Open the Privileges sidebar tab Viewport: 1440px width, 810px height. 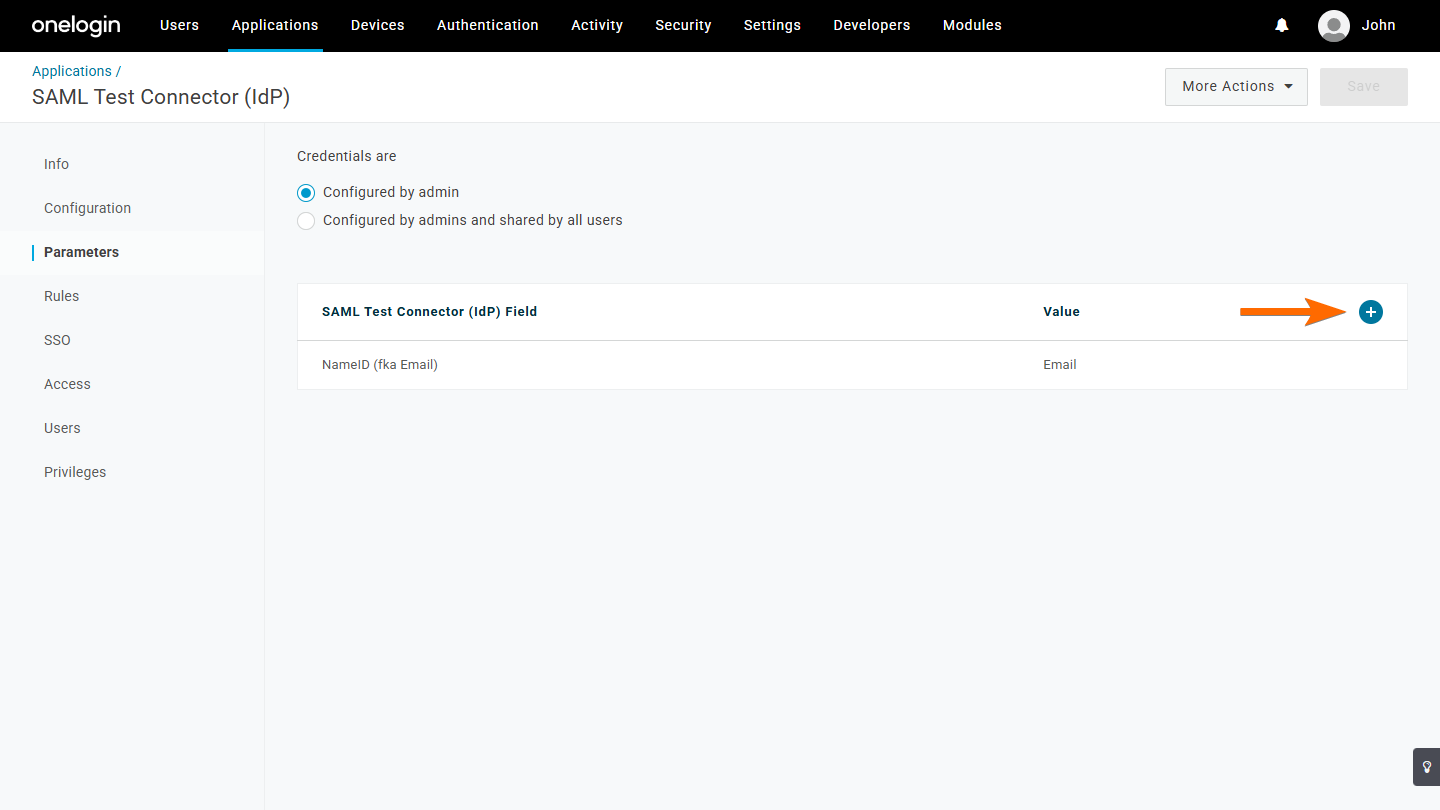(75, 472)
